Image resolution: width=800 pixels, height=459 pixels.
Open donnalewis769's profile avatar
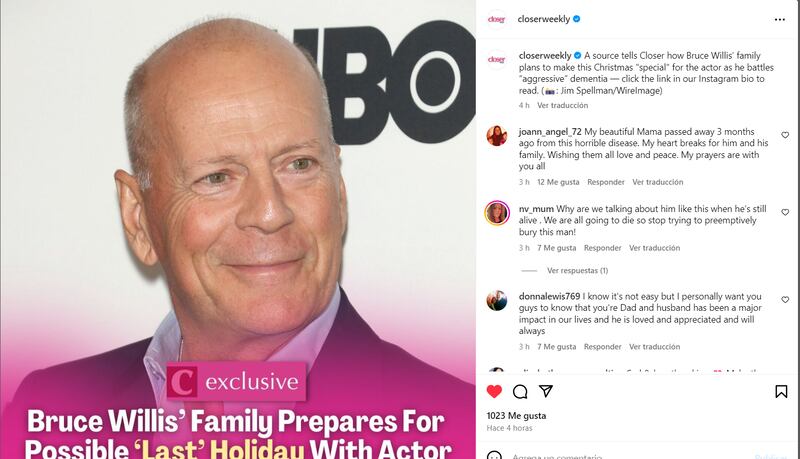click(496, 300)
